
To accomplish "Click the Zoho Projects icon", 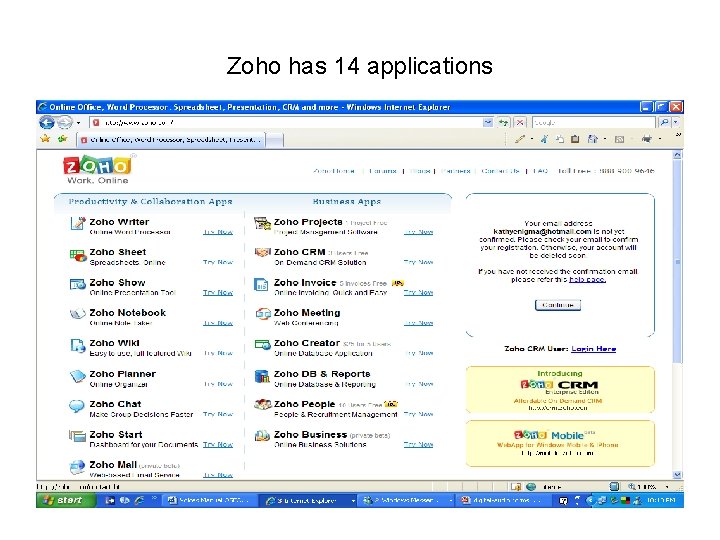I will coord(263,224).
